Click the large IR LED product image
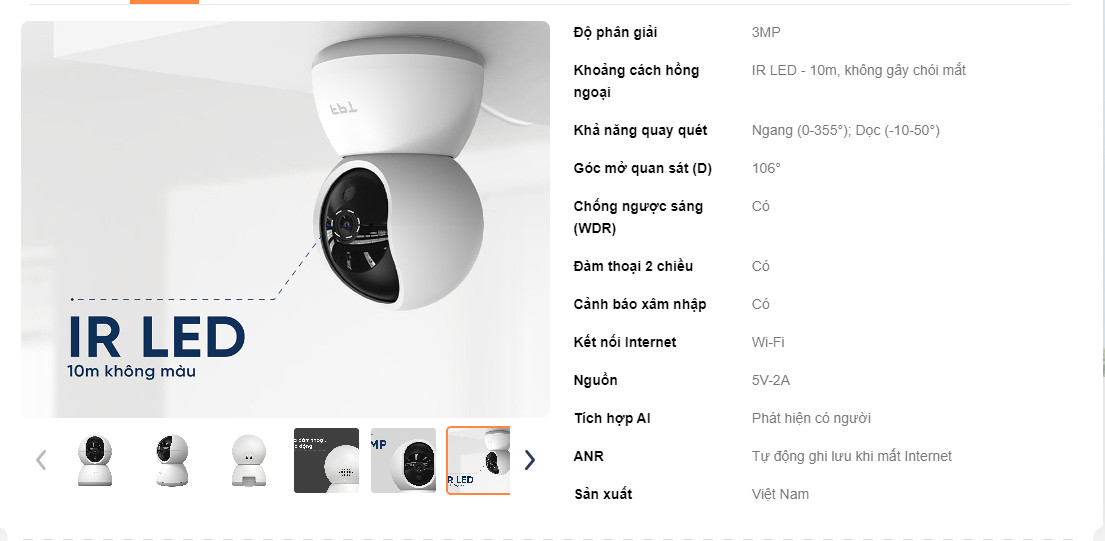Screen dimensions: 1105x541 point(285,219)
